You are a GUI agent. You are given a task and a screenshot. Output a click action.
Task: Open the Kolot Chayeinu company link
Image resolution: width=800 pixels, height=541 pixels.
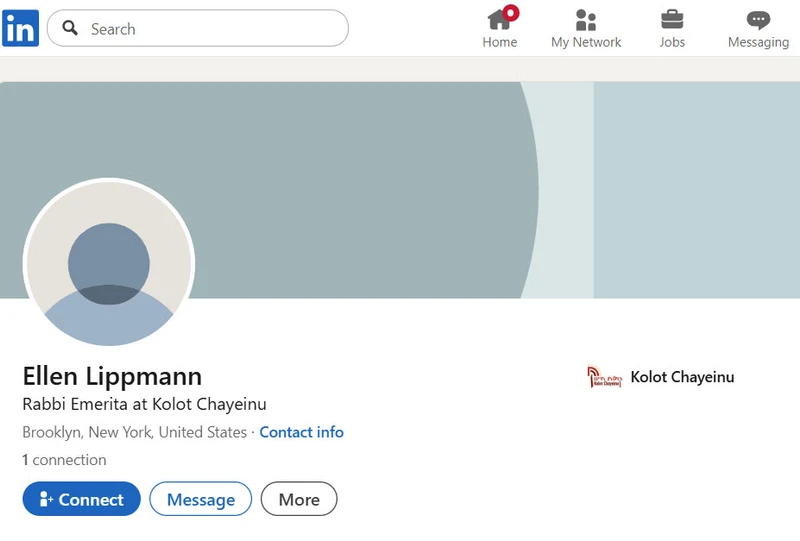(682, 377)
